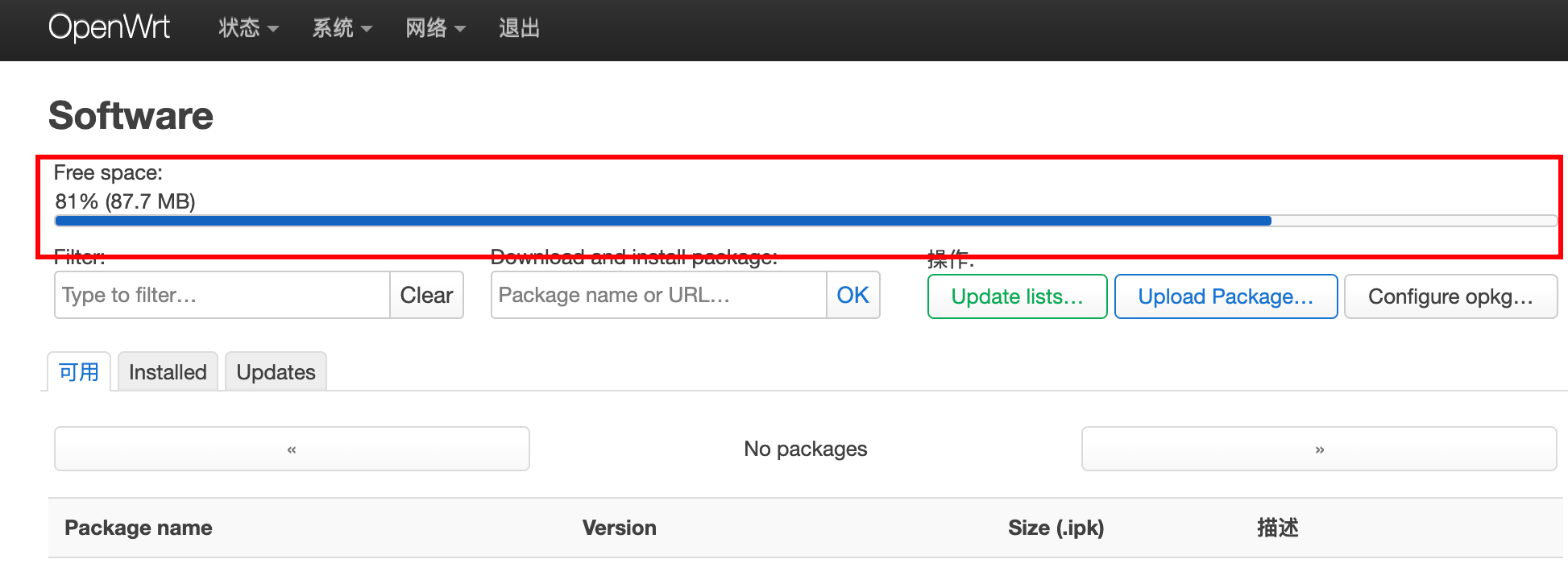Switch to the Installed tab
The height and width of the screenshot is (580, 1568).
[168, 372]
